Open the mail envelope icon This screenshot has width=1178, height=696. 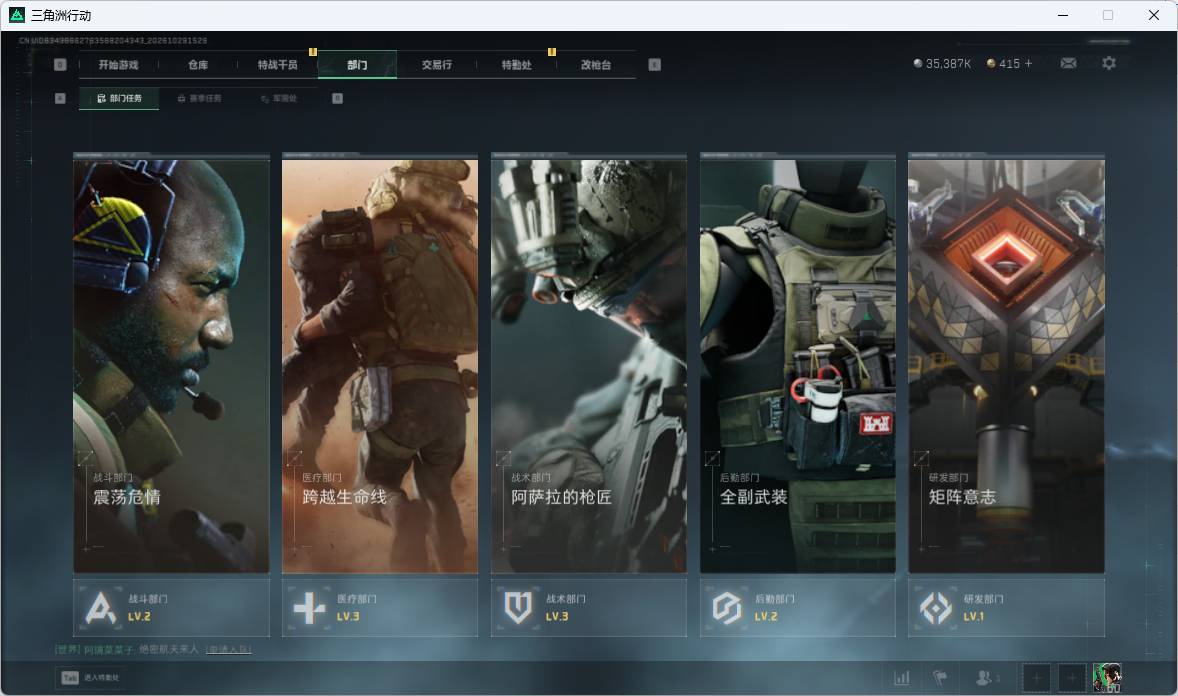tap(1068, 63)
